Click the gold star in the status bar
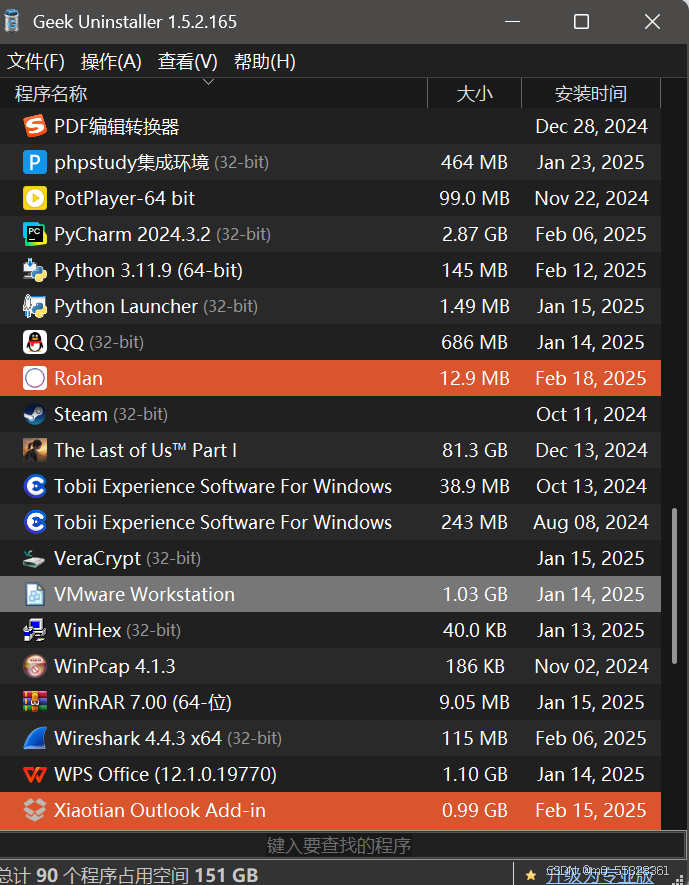This screenshot has width=689, height=885. coord(530,875)
